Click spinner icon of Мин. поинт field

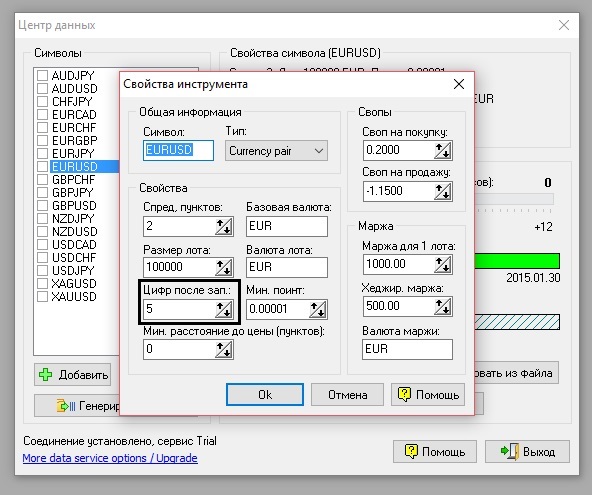point(318,309)
